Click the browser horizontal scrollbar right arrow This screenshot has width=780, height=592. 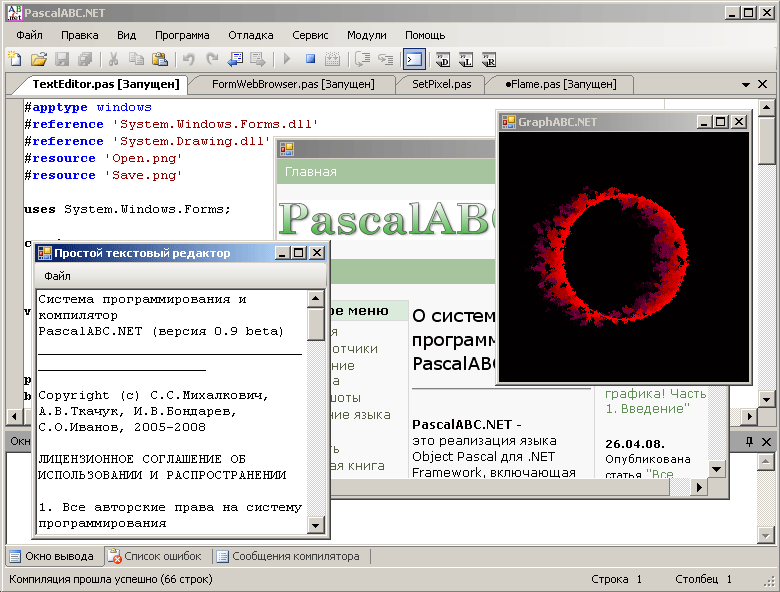(x=699, y=487)
